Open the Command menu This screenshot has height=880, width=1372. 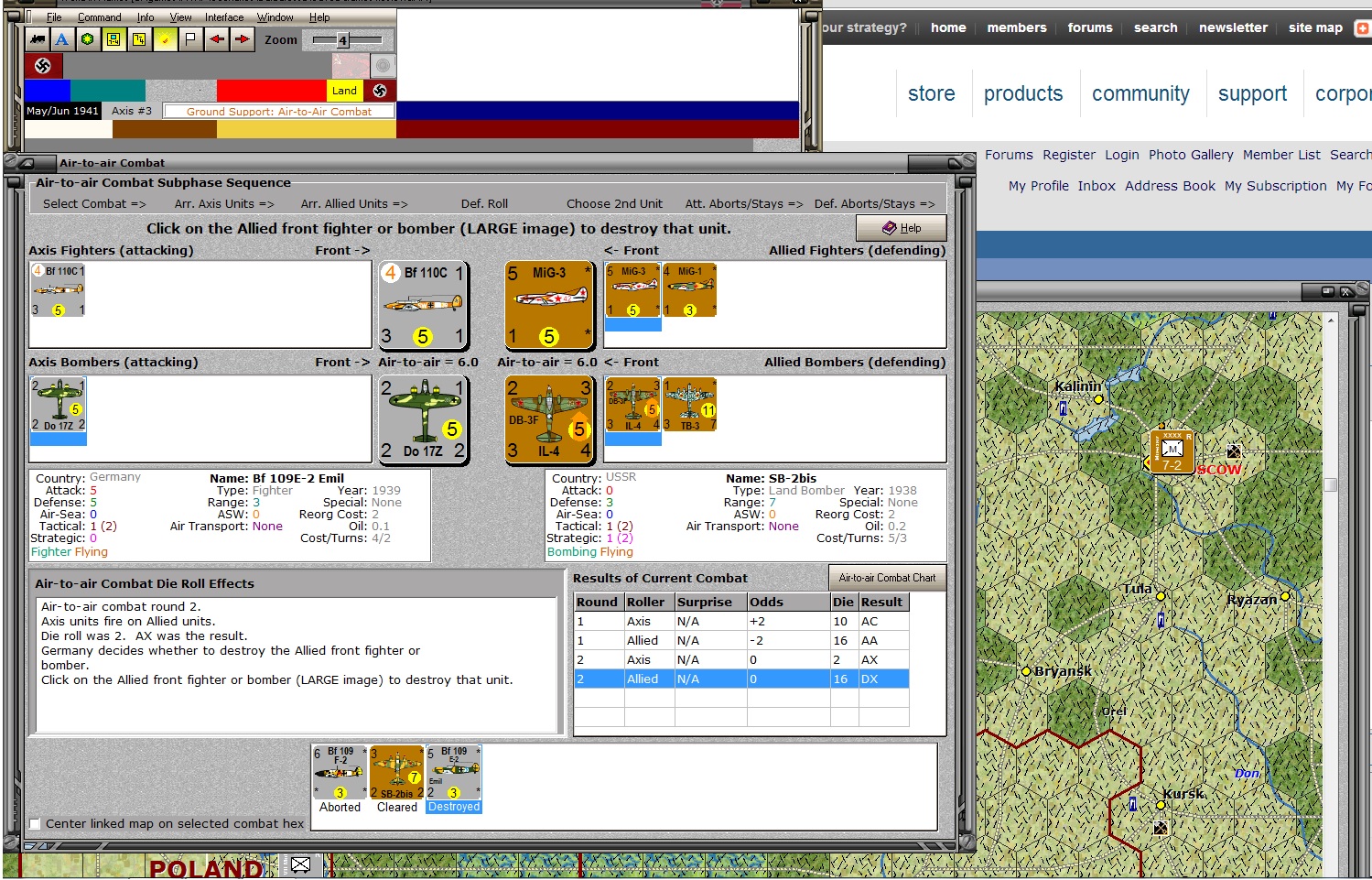pos(99,16)
